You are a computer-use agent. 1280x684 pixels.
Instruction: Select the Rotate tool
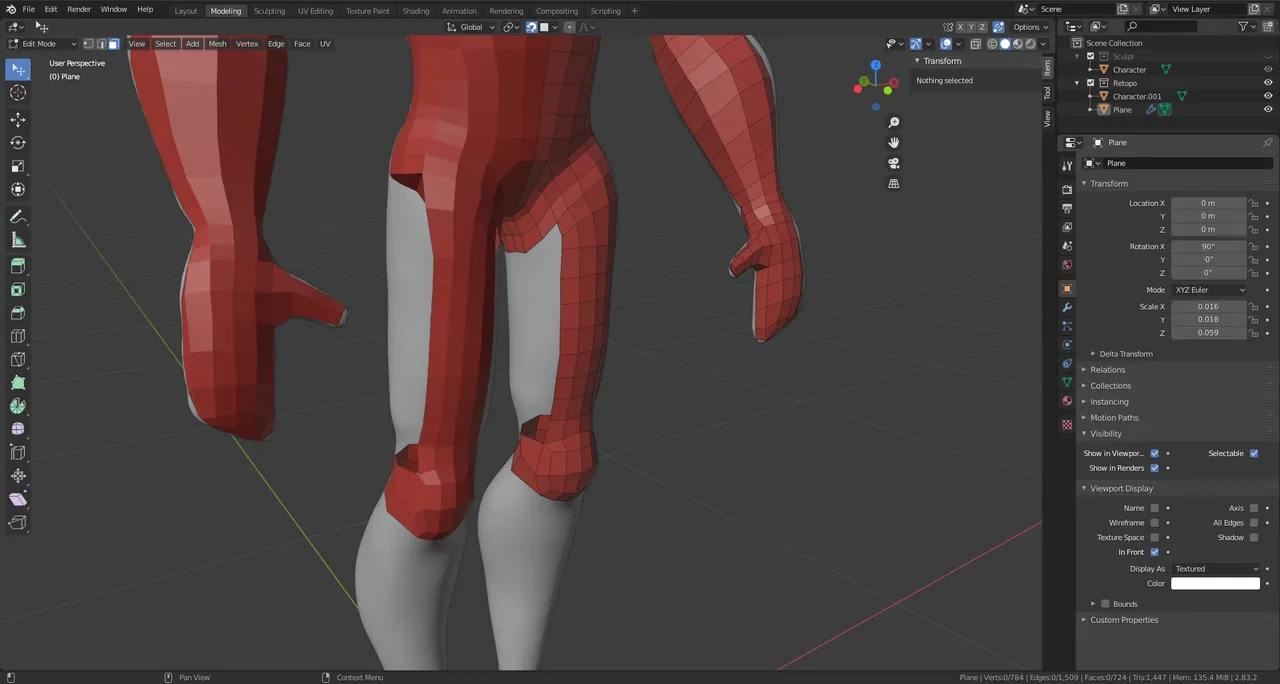(x=18, y=143)
